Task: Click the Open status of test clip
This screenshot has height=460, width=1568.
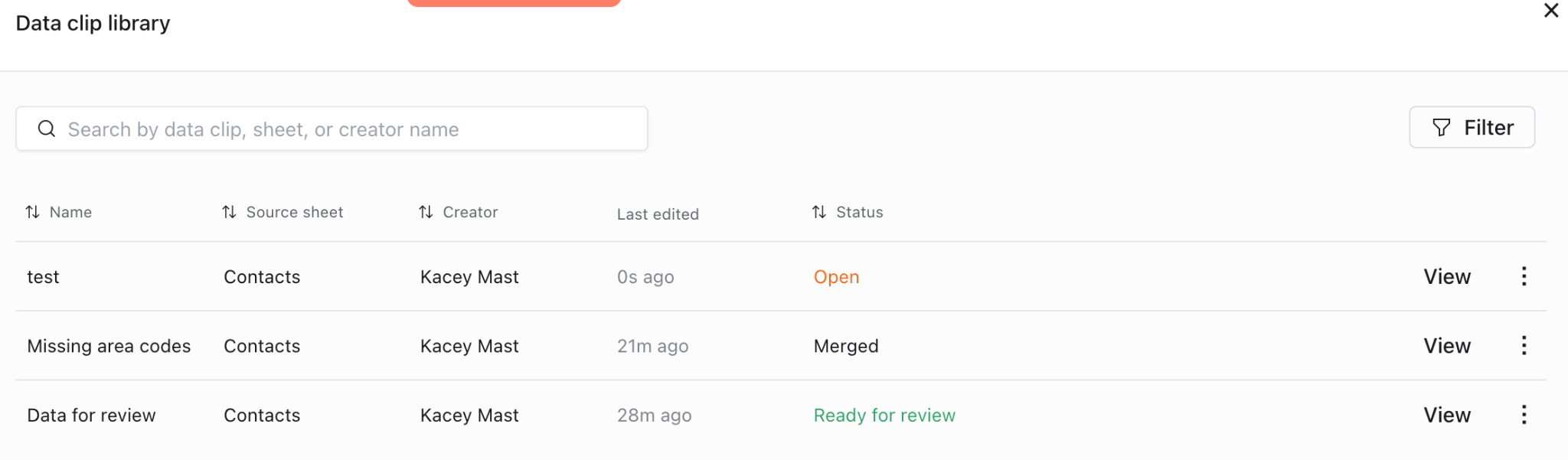Action: click(836, 276)
